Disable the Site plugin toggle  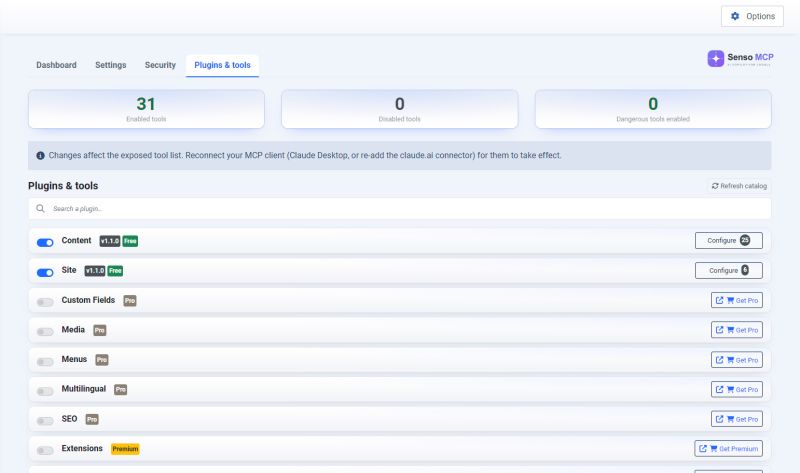pos(45,272)
